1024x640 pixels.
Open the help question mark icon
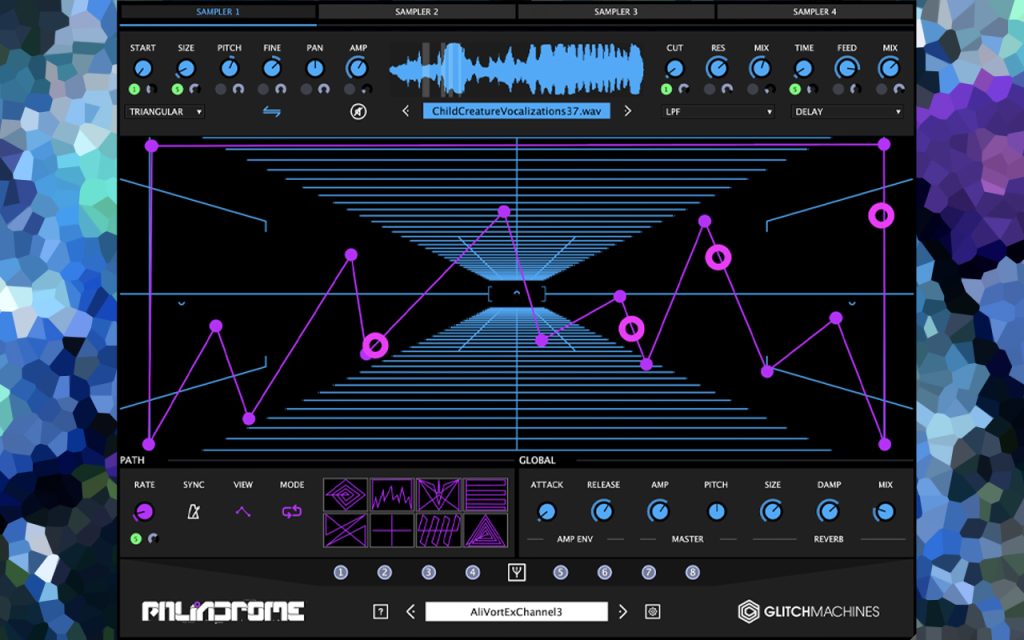click(381, 611)
